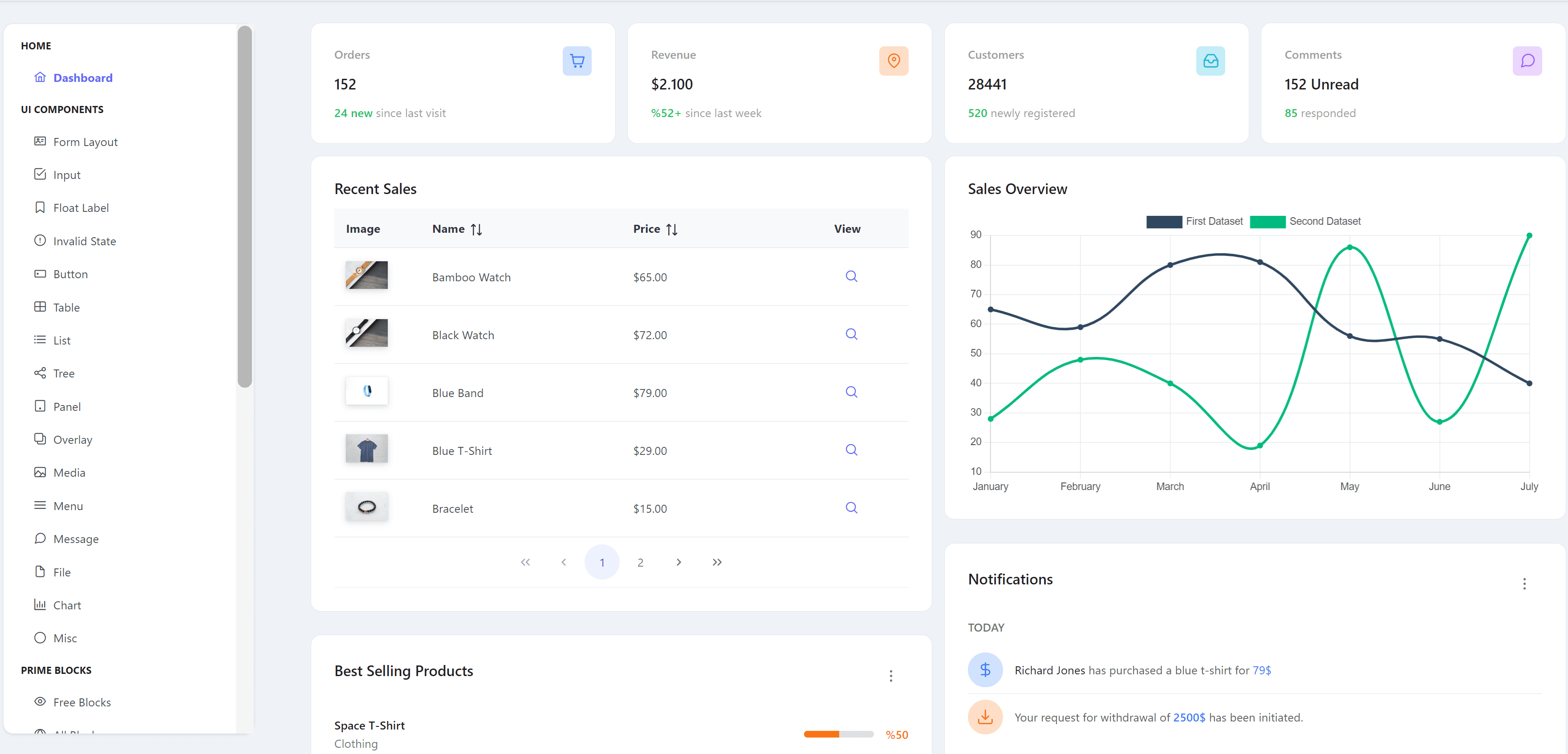Click the Invalid State icon in the sidebar

point(40,240)
